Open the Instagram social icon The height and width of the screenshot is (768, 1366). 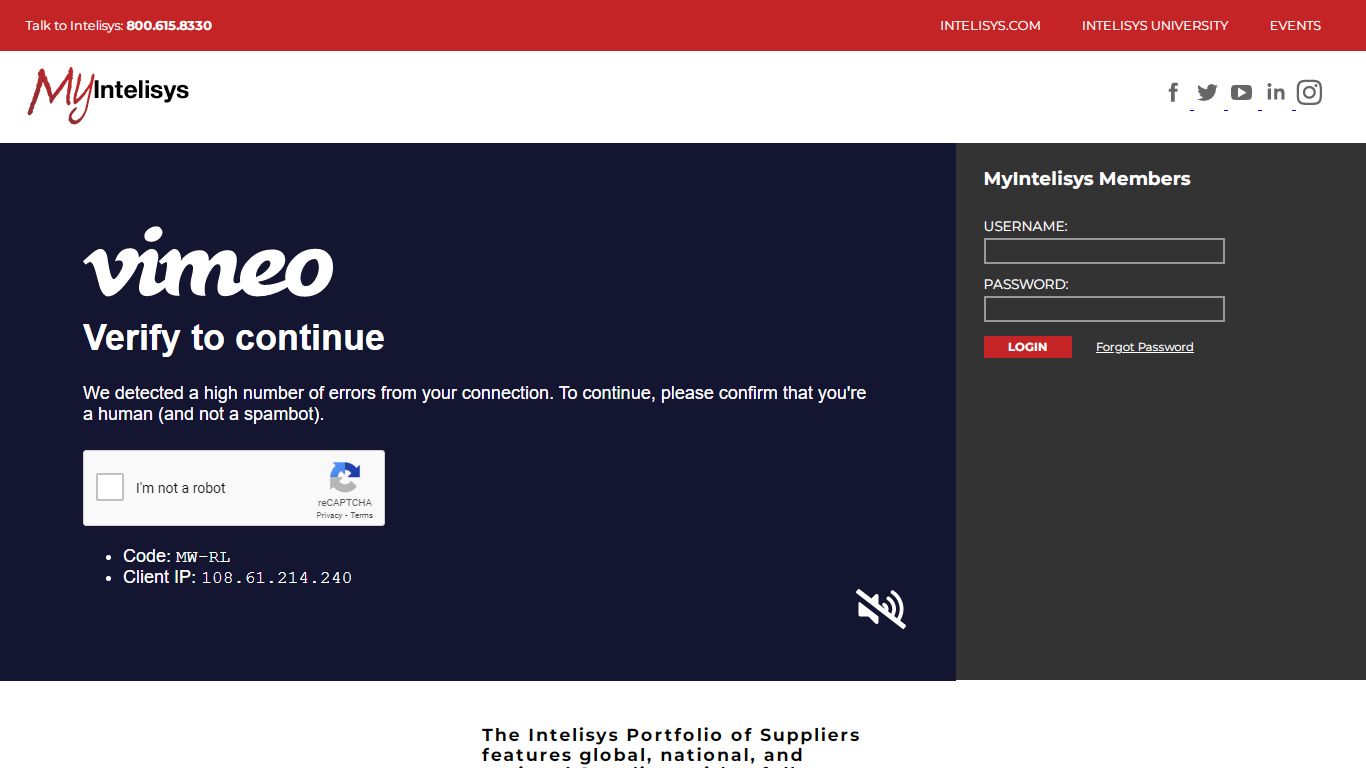coord(1309,93)
